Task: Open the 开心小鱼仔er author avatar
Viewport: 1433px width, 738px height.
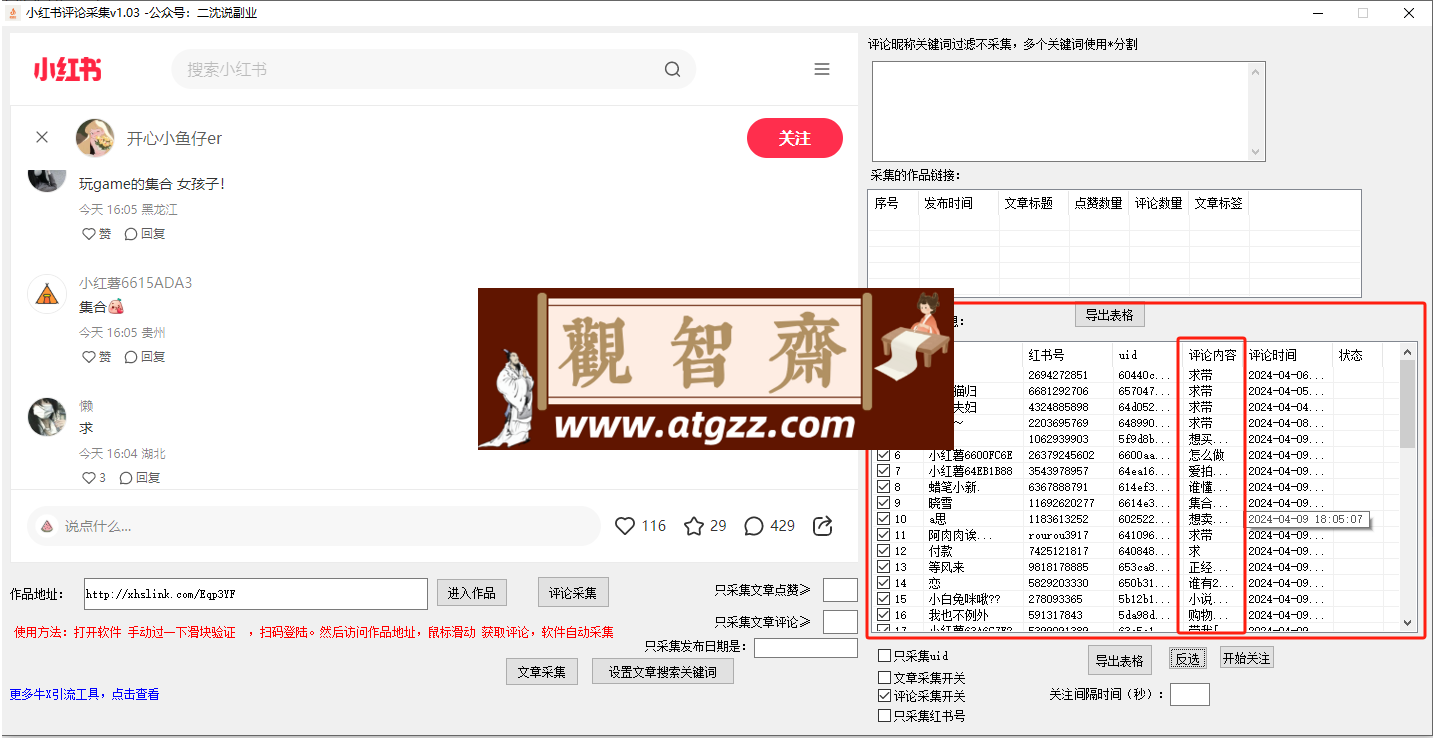Action: [x=95, y=138]
